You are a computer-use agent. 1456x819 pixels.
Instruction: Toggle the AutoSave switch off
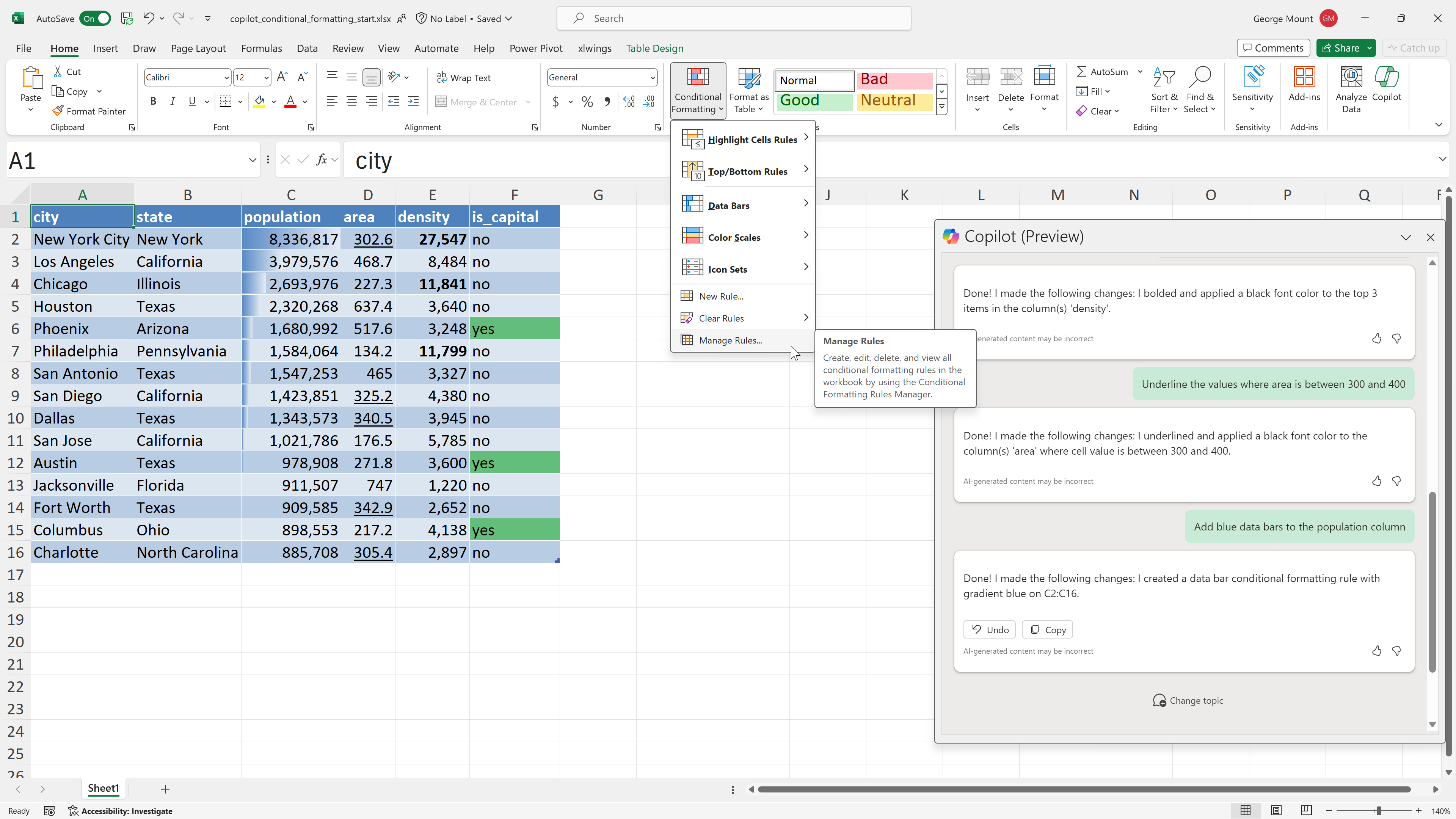pyautogui.click(x=96, y=19)
